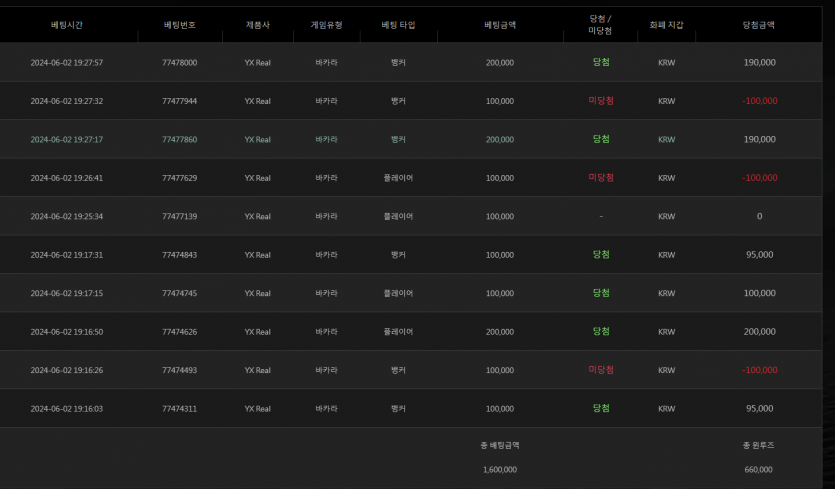Click the 총 베팅금액 label
This screenshot has width=835, height=489.
point(500,445)
